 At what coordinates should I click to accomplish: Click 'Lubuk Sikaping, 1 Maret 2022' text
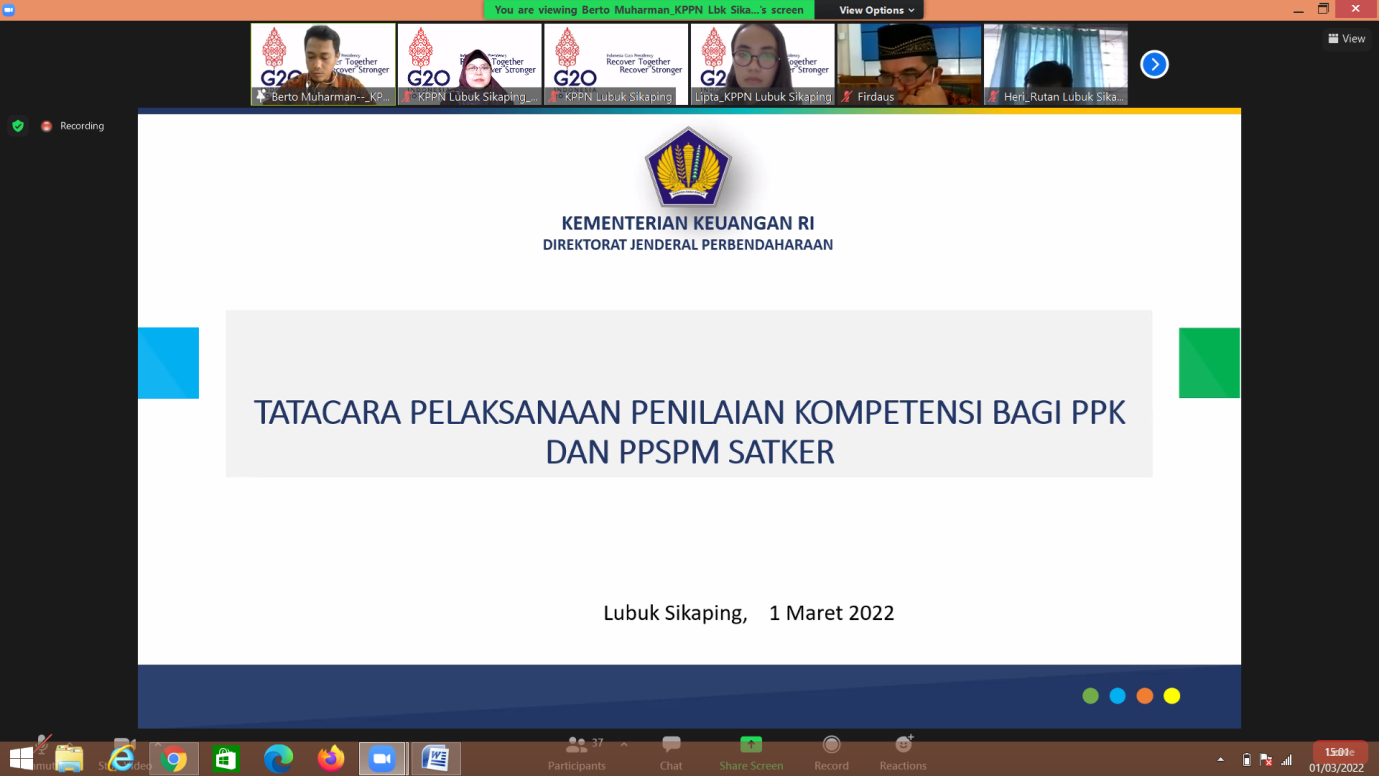click(749, 613)
